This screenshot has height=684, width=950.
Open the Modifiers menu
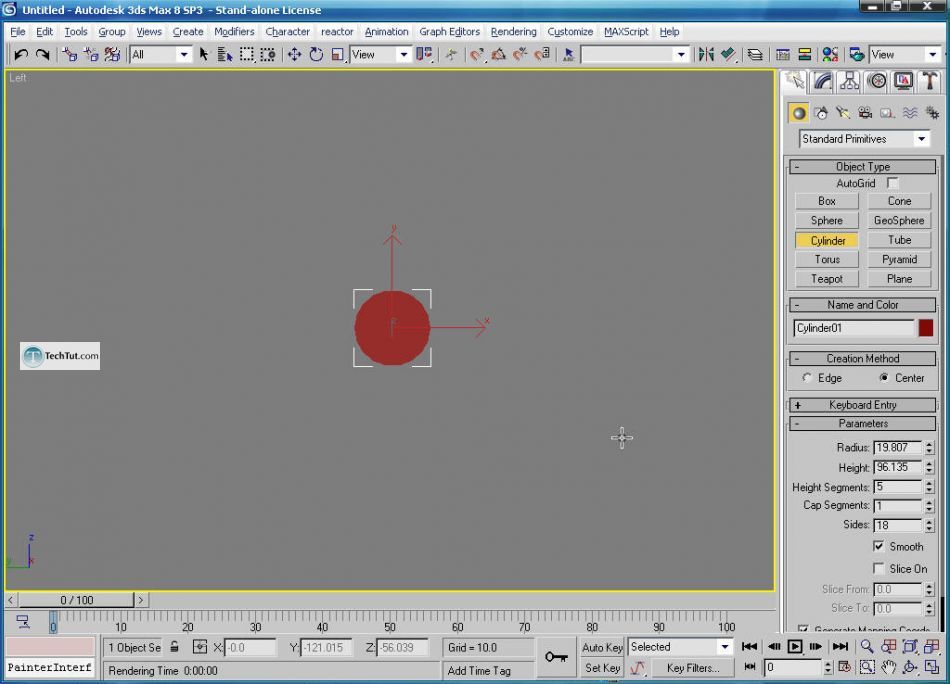tap(234, 32)
